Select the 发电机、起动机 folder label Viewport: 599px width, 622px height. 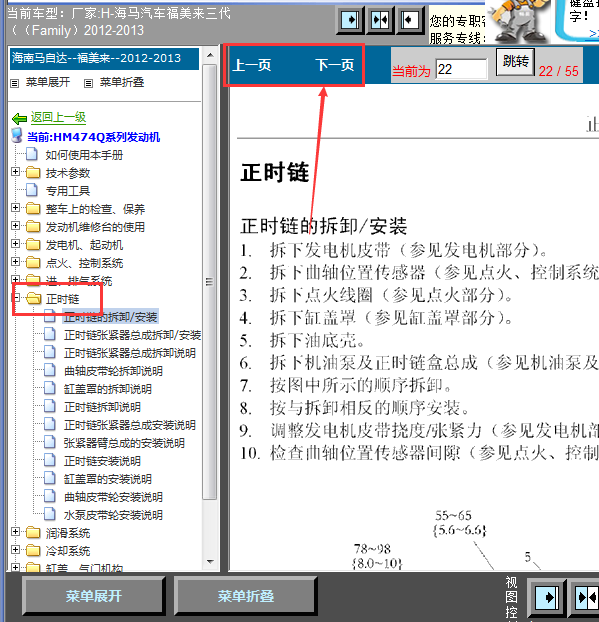[84, 245]
